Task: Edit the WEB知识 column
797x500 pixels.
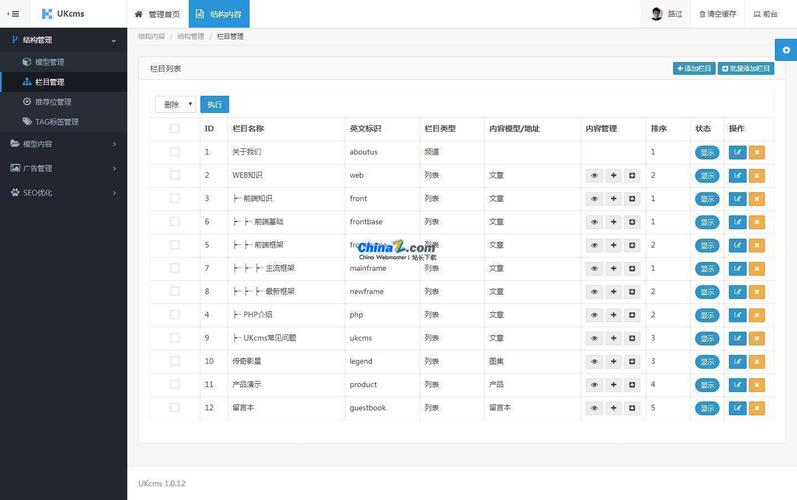Action: coord(737,175)
